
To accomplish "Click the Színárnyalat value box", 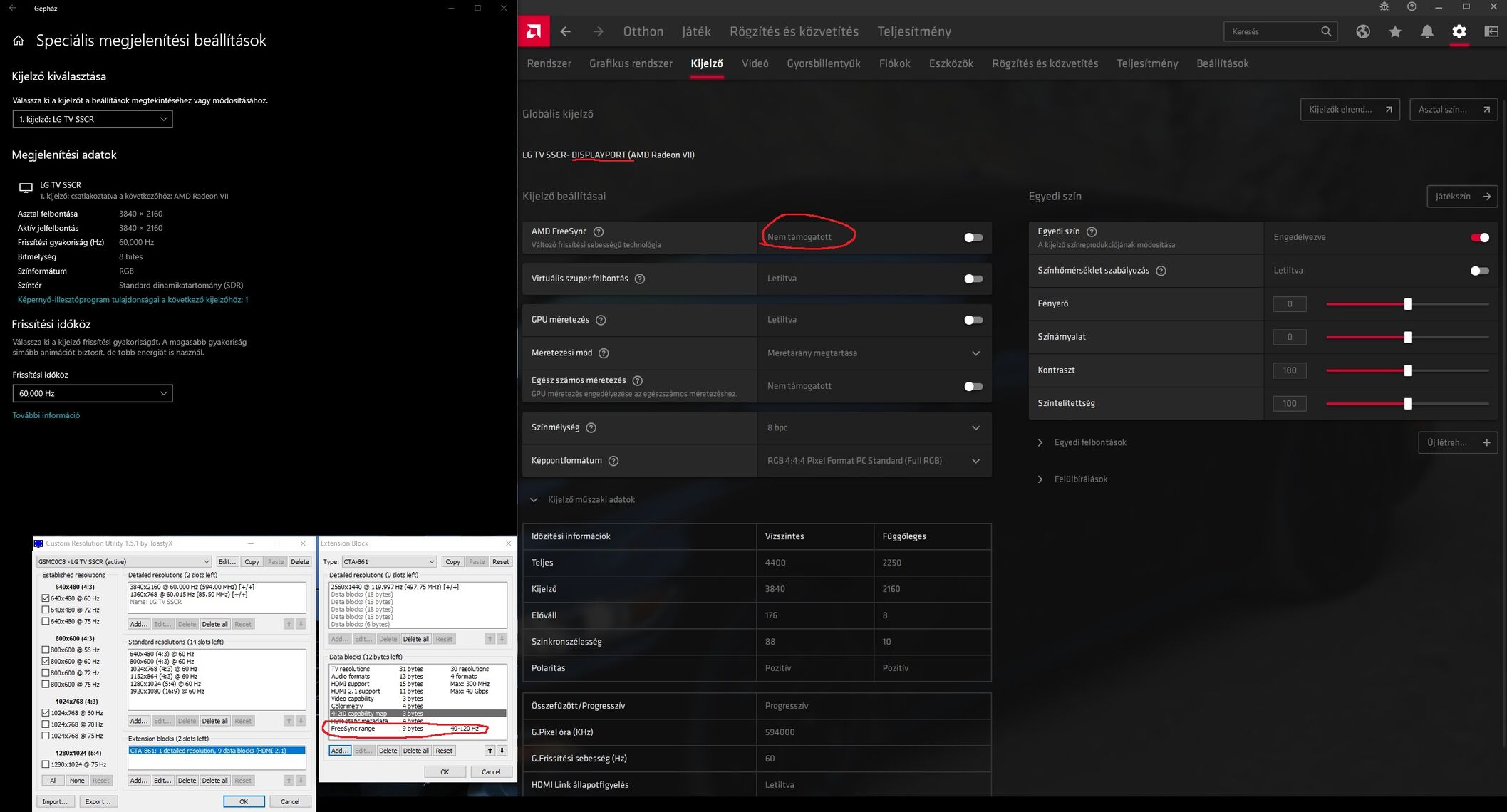I will (x=1289, y=337).
